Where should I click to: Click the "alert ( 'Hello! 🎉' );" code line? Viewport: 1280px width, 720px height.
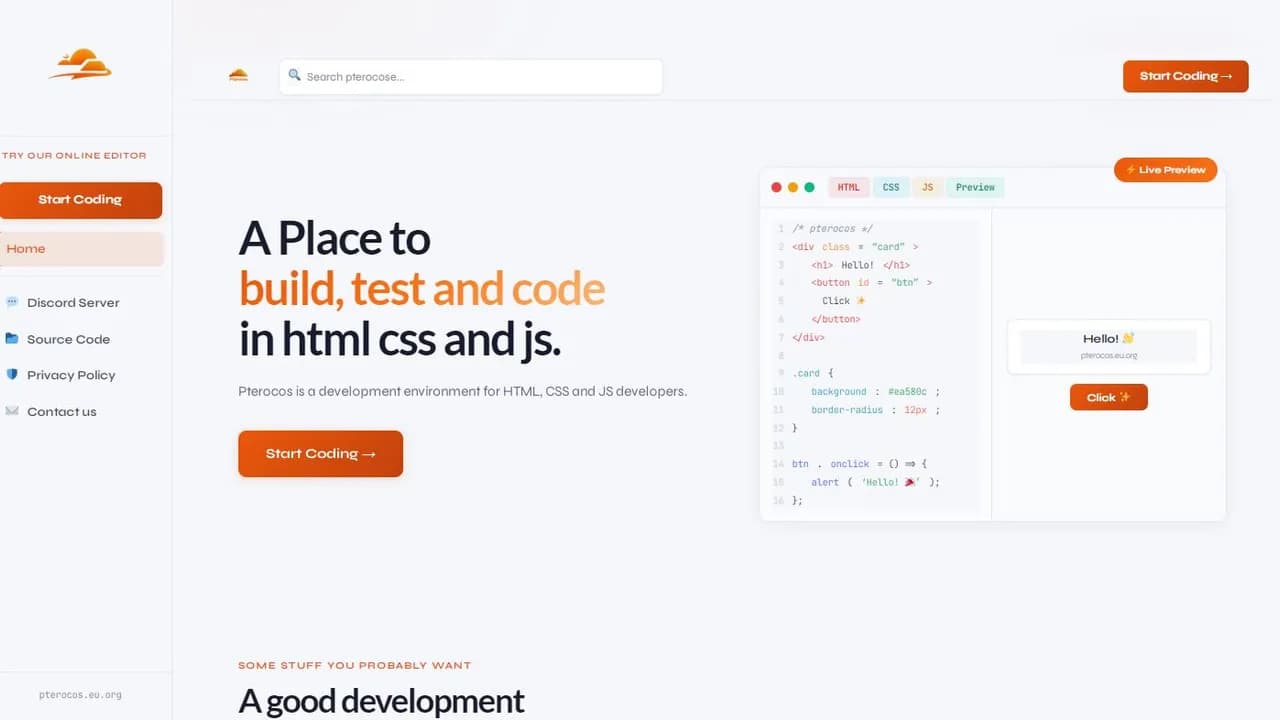876,482
